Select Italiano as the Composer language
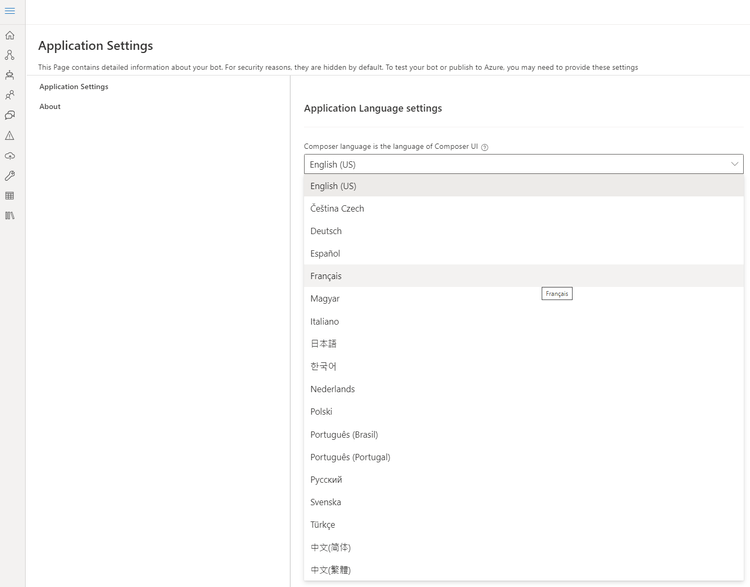750x587 pixels. pos(325,321)
